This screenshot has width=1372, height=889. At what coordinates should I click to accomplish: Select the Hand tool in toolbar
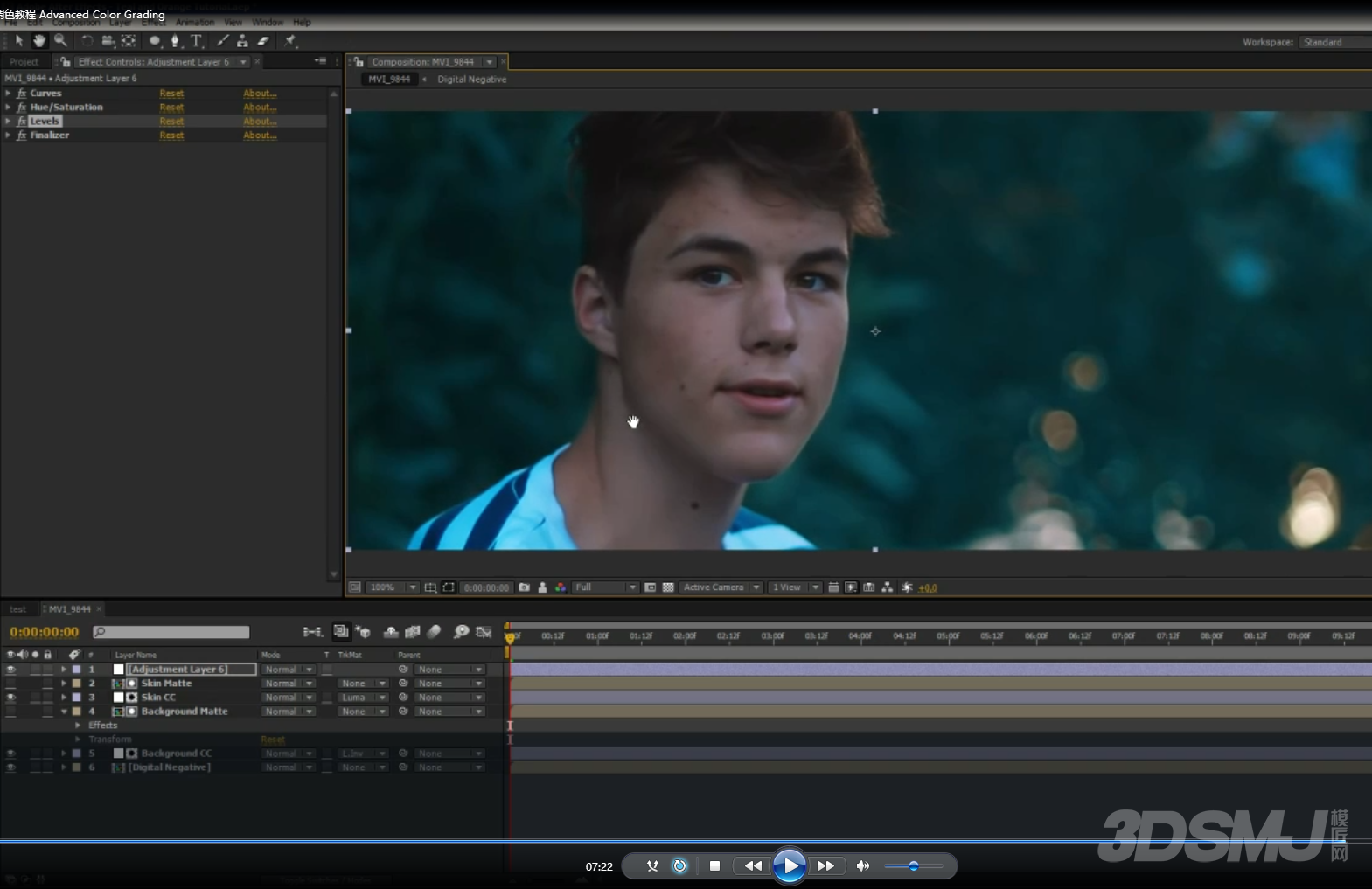pos(39,41)
